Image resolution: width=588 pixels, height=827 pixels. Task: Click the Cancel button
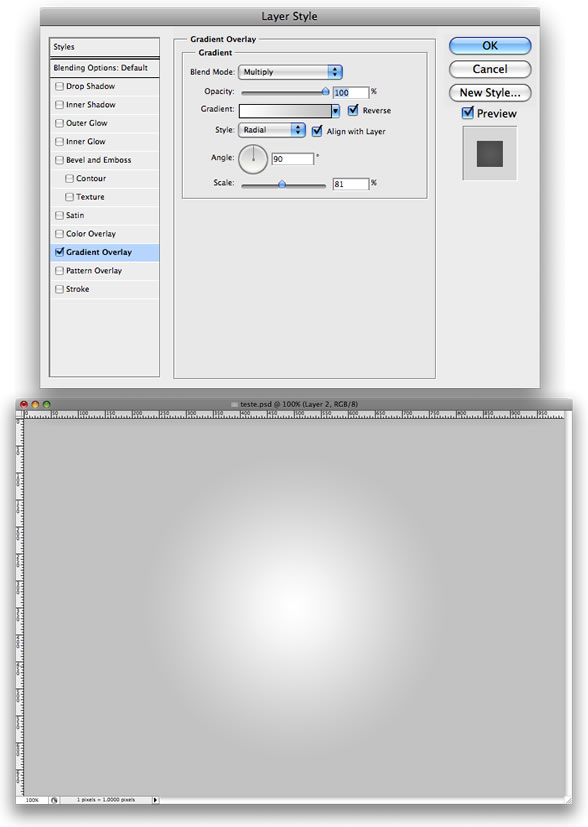coord(490,69)
